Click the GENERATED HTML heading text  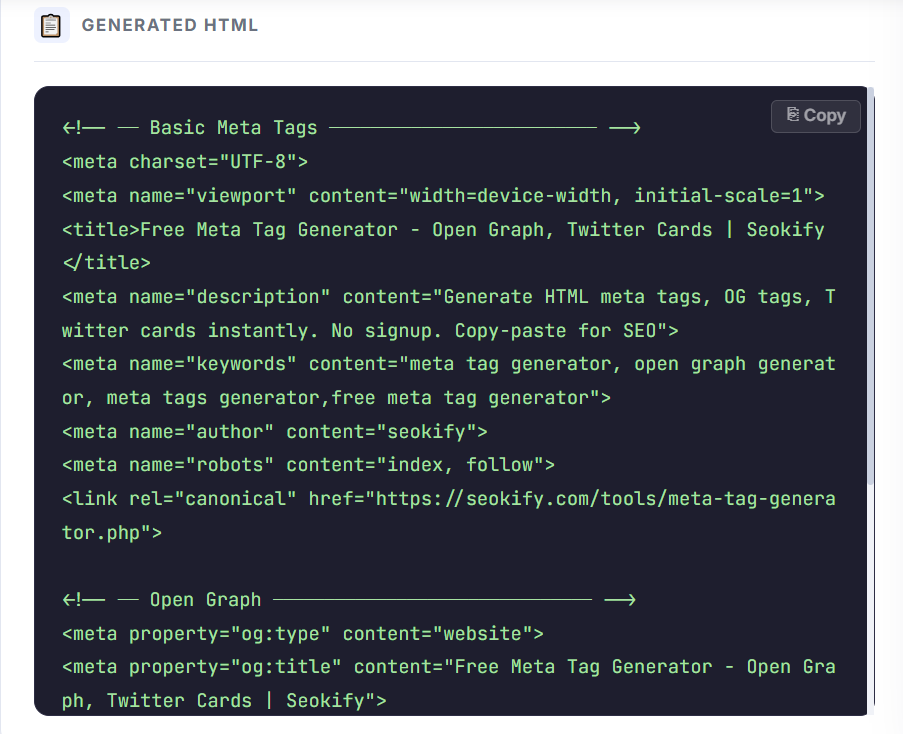[x=170, y=25]
